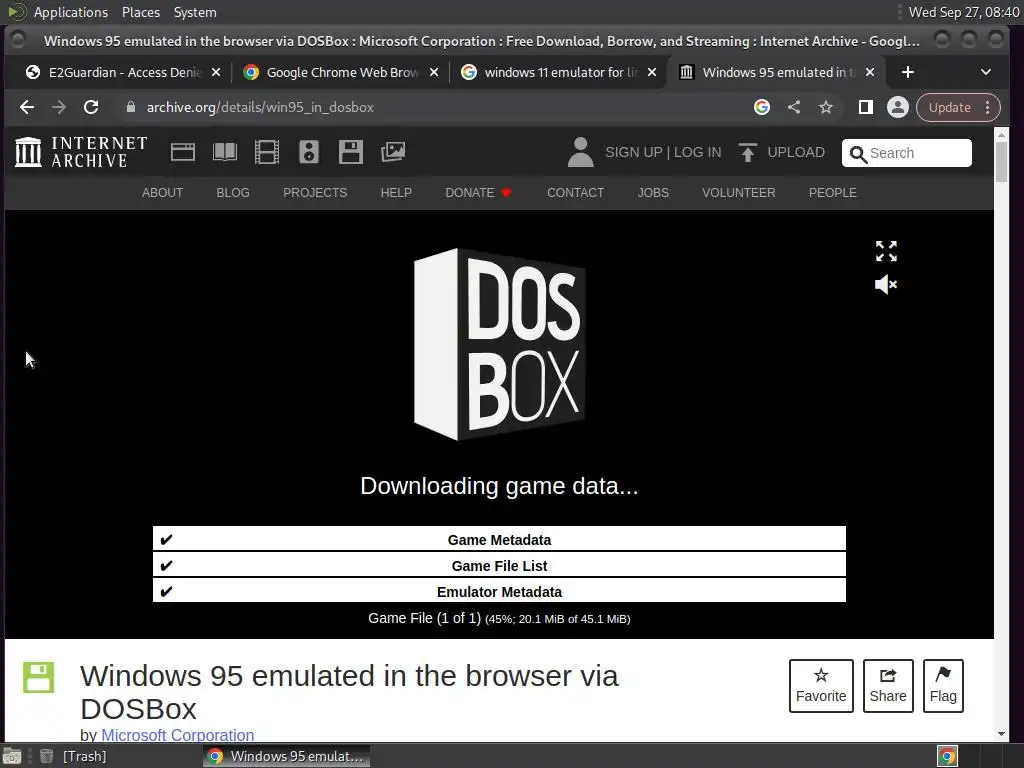Click the Emulator Metadata progress row
The height and width of the screenshot is (768, 1024).
tap(499, 590)
